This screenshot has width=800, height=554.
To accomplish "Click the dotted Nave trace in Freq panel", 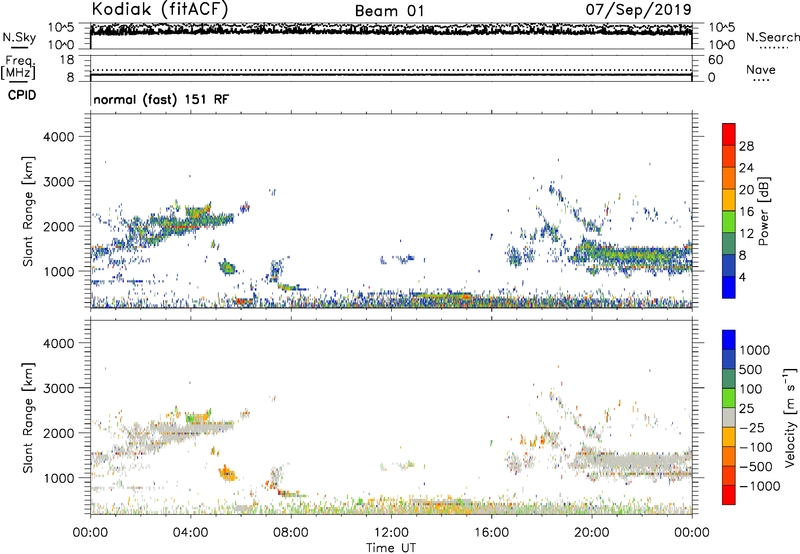I will tap(391, 70).
